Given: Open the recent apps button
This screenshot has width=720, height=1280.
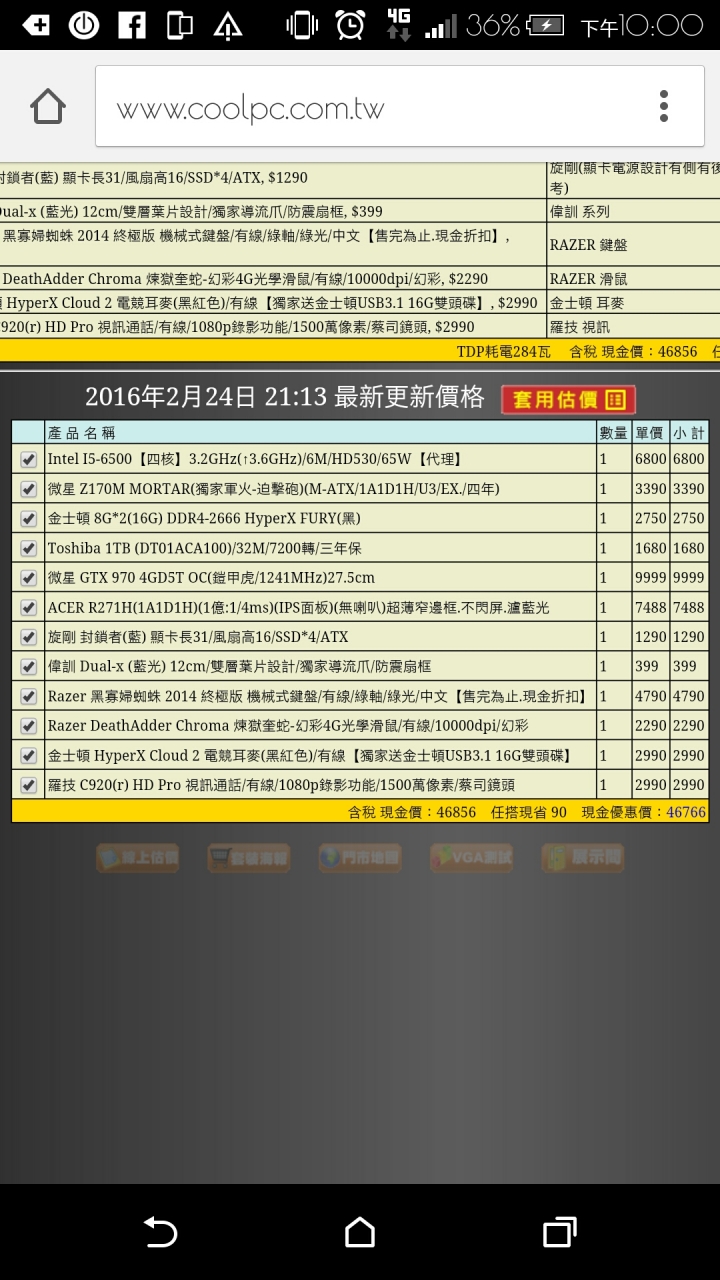Looking at the screenshot, I should pyautogui.click(x=560, y=1232).
